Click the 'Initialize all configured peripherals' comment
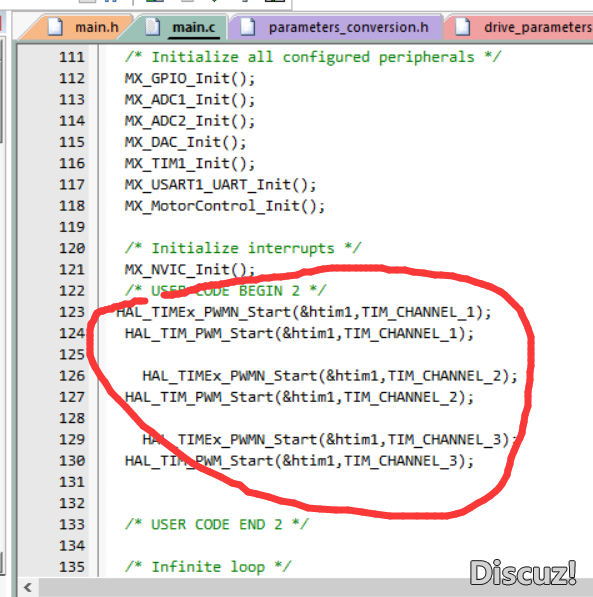This screenshot has width=593, height=597. coord(312,57)
